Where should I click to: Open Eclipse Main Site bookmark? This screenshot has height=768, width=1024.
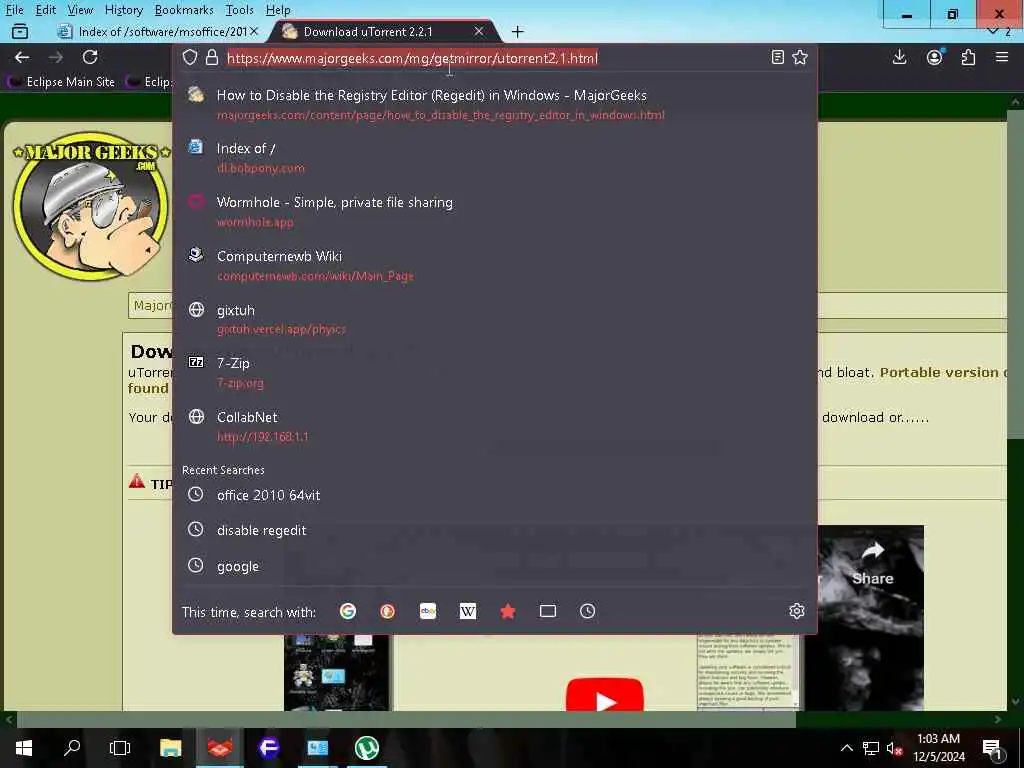pyautogui.click(x=62, y=82)
